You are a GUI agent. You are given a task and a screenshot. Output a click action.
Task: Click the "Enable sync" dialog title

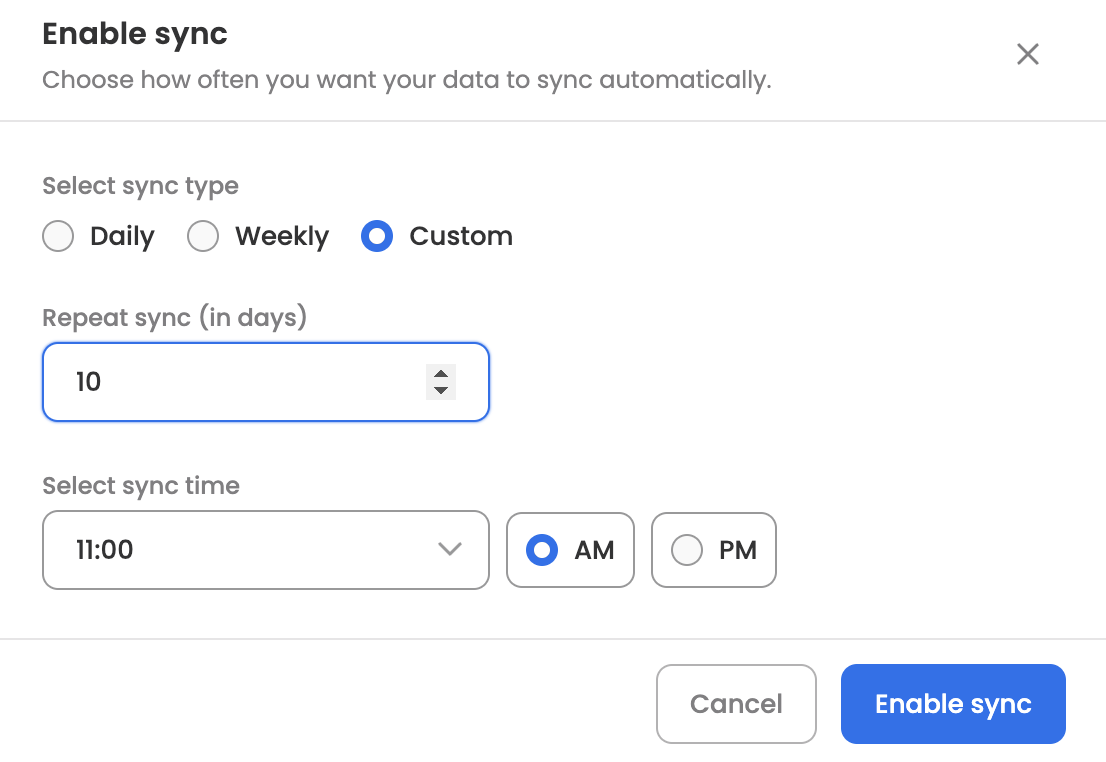click(x=135, y=34)
